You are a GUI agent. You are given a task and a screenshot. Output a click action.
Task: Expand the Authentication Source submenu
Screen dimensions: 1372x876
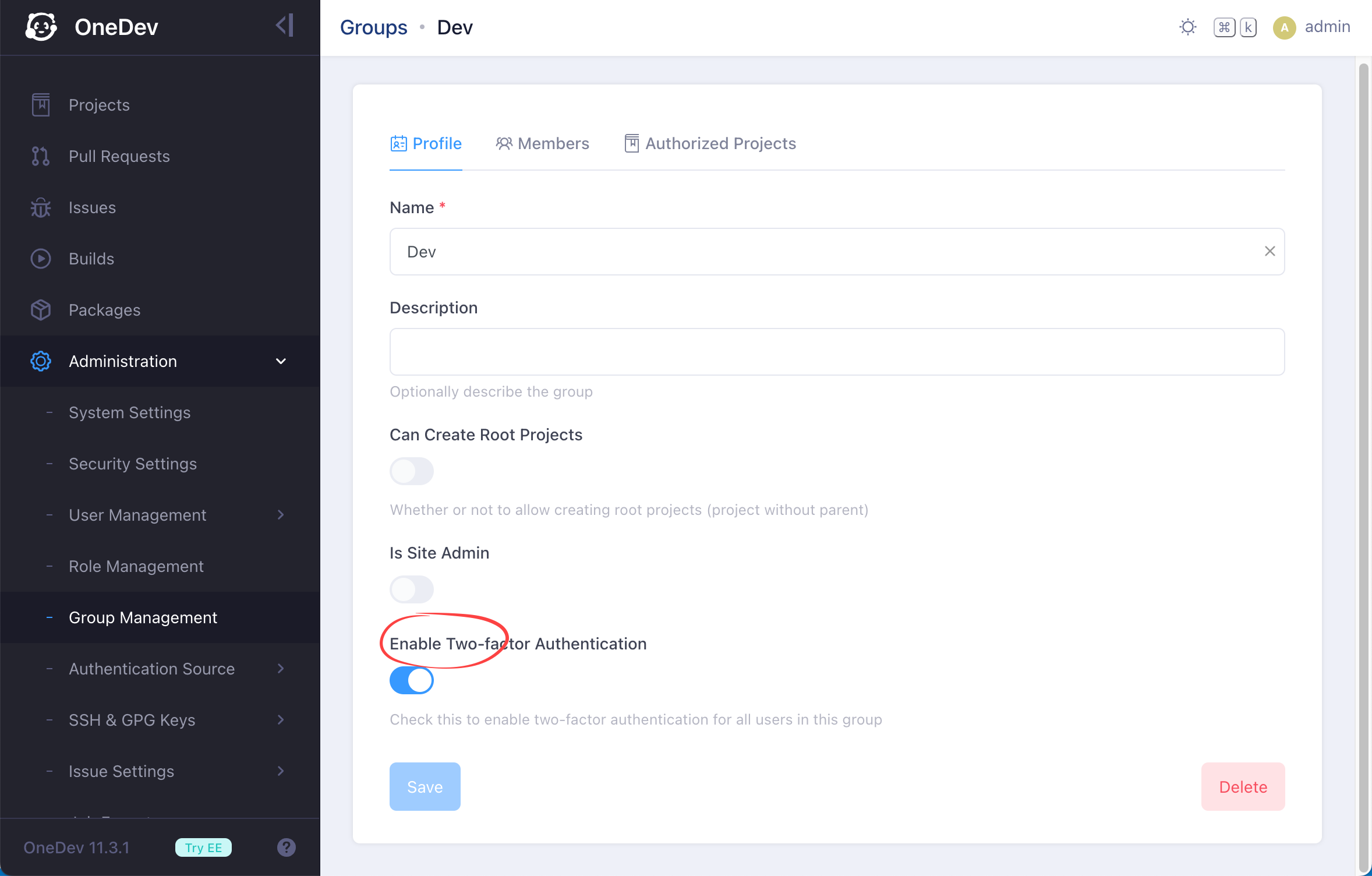[281, 668]
